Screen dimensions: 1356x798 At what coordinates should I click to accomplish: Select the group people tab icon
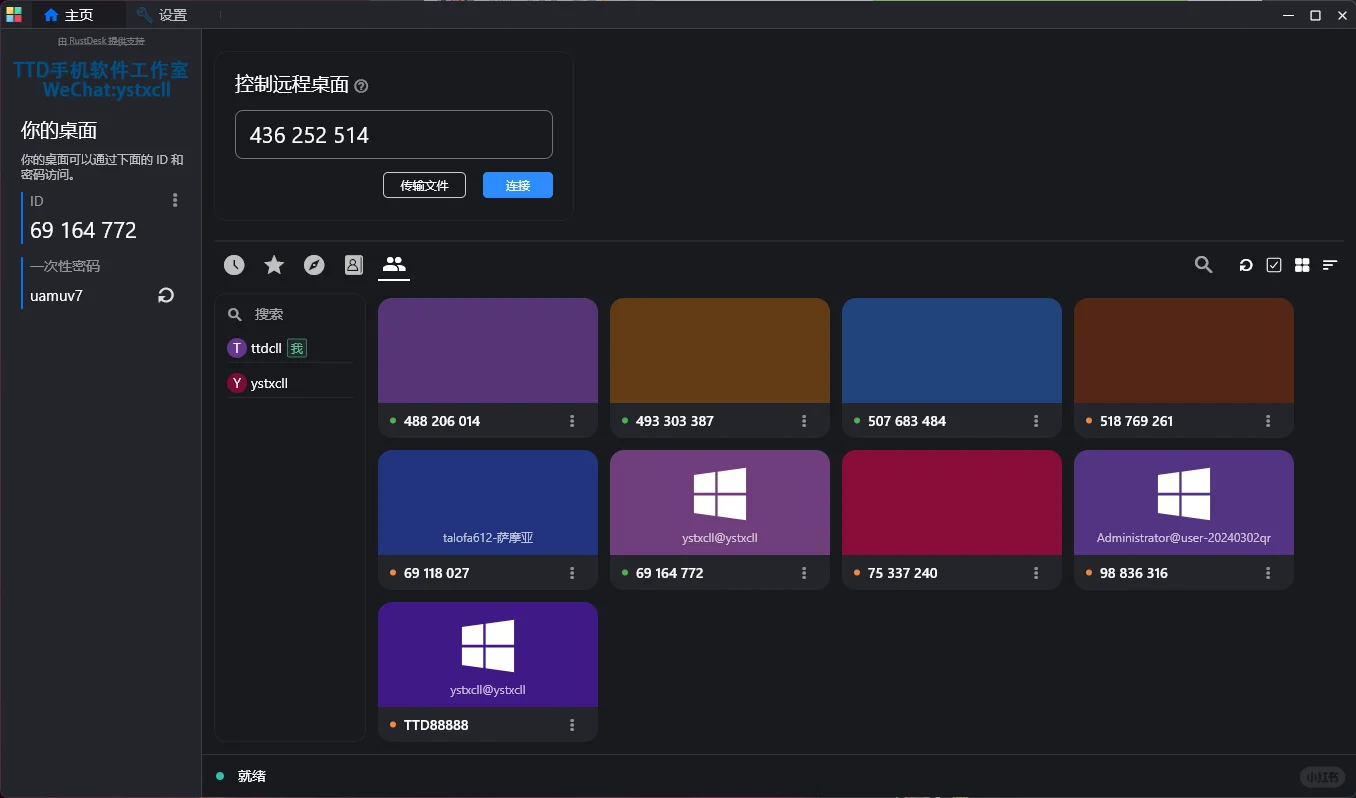pyautogui.click(x=394, y=265)
